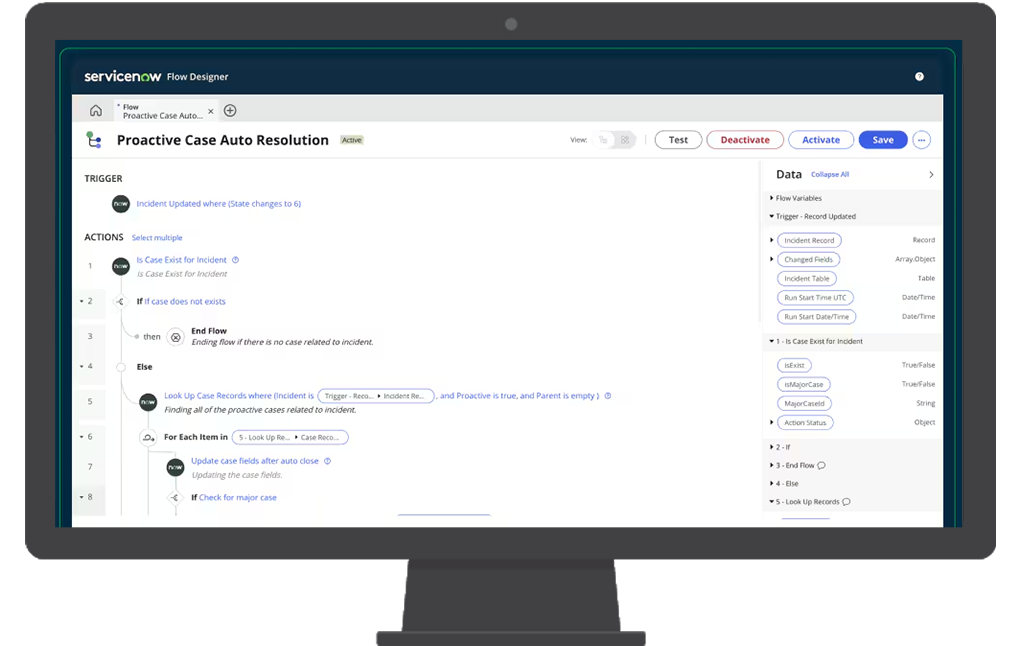Click Collapse All in Data panel

tap(829, 174)
